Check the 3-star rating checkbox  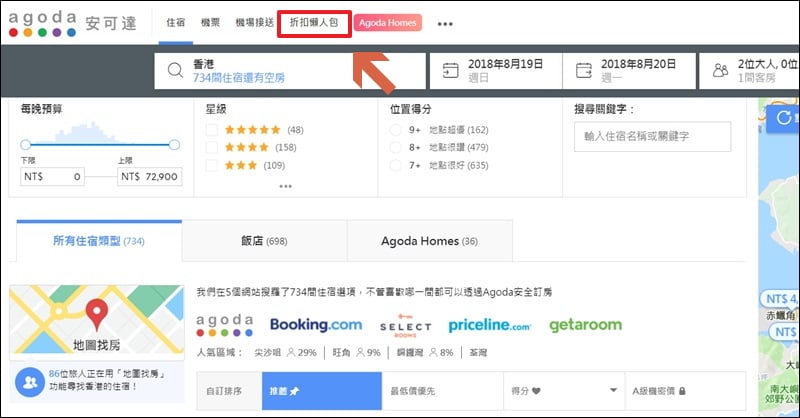pos(211,165)
